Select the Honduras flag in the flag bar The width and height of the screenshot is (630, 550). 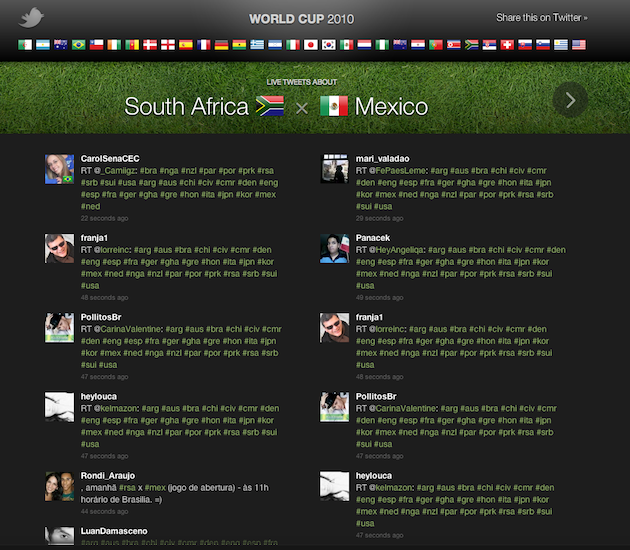[x=275, y=45]
